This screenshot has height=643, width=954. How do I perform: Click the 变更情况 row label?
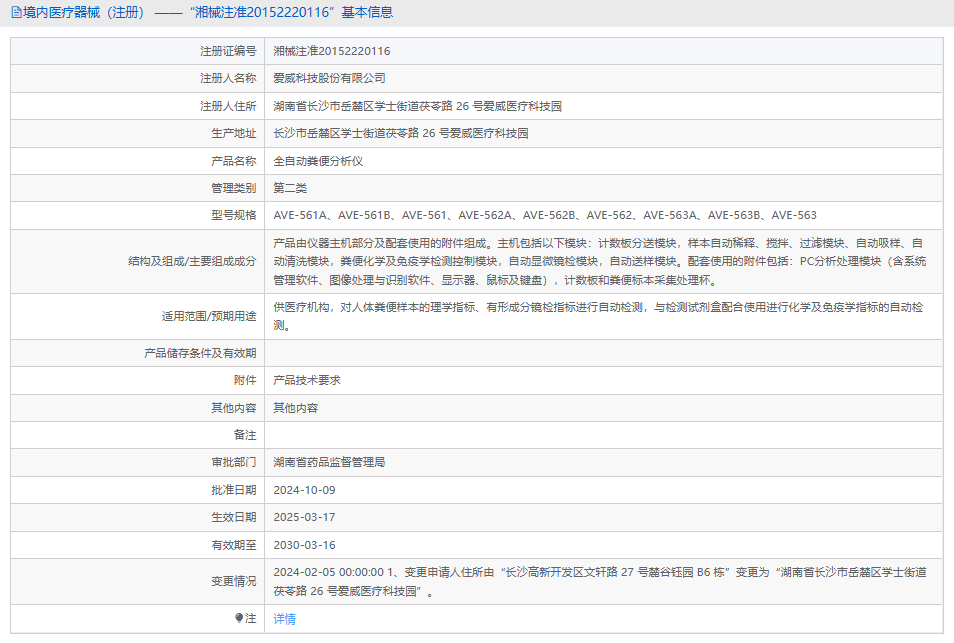click(x=233, y=581)
